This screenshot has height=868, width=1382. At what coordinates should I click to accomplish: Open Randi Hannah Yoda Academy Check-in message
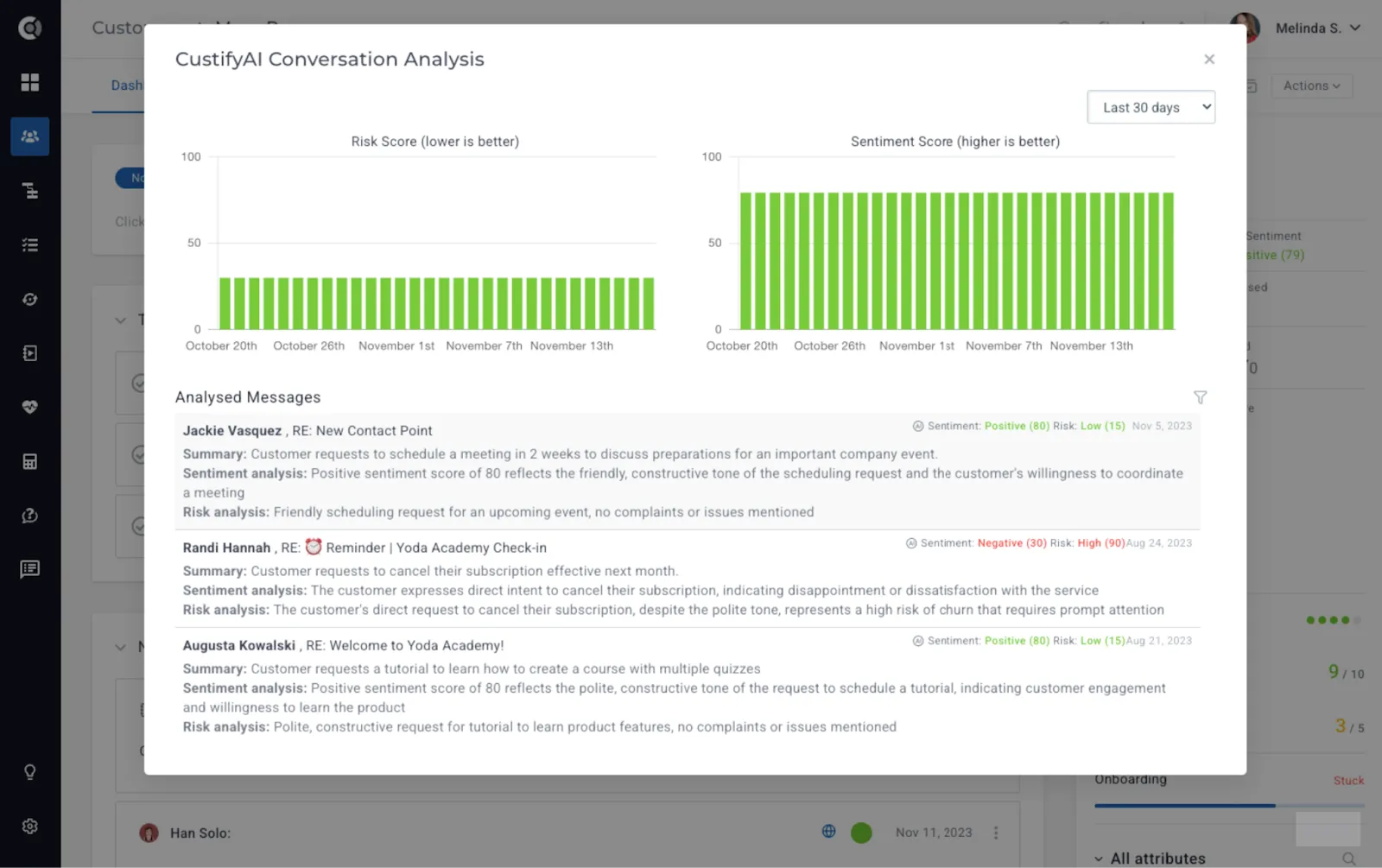pyautogui.click(x=688, y=579)
